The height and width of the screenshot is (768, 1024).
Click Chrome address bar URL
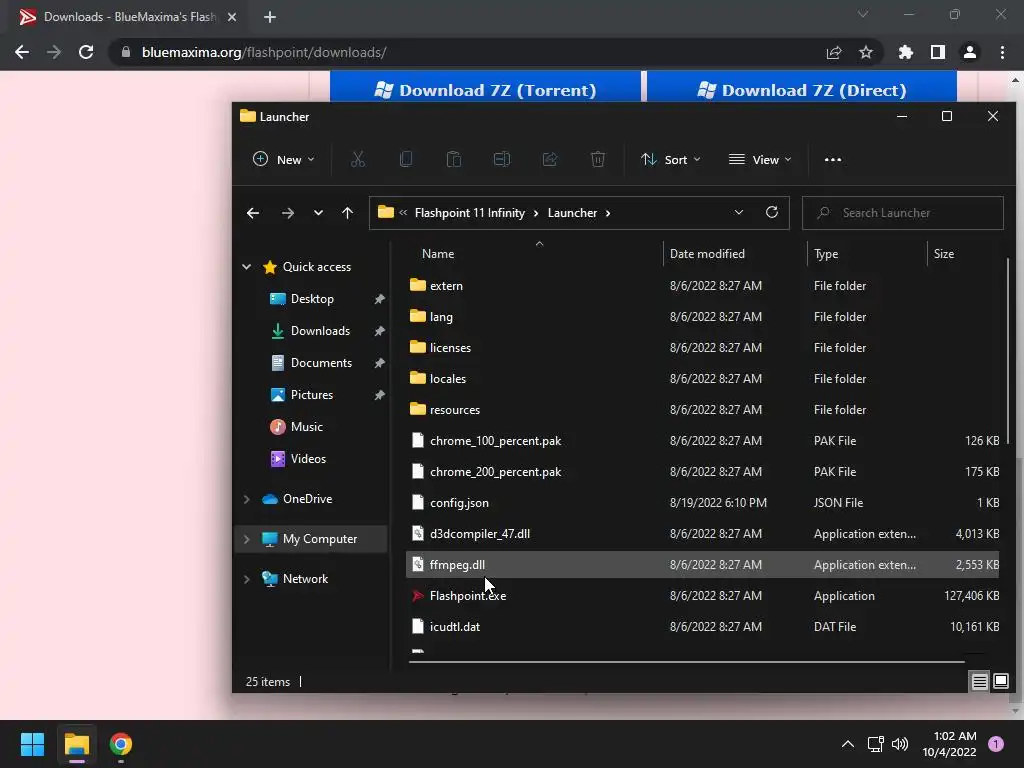(264, 52)
